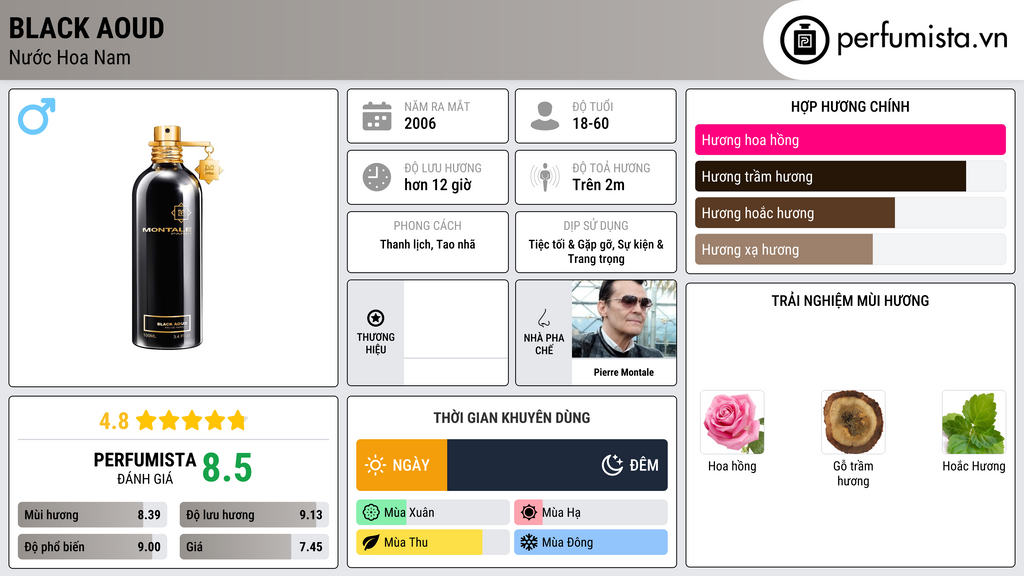Screen dimensions: 1024x576
Task: Click the perfumista.vn site name
Action: (922, 39)
